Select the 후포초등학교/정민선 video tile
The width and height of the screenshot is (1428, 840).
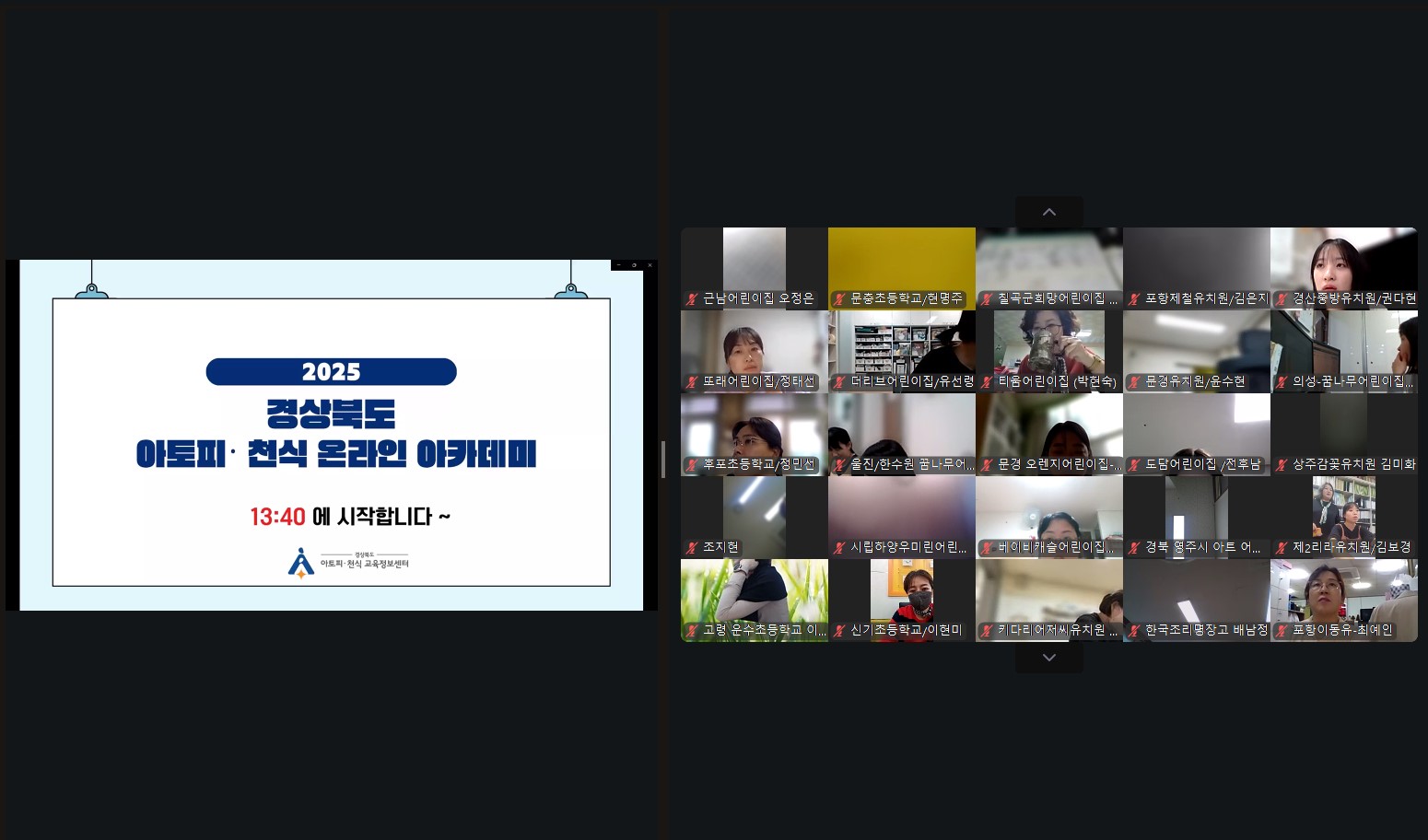(754, 428)
